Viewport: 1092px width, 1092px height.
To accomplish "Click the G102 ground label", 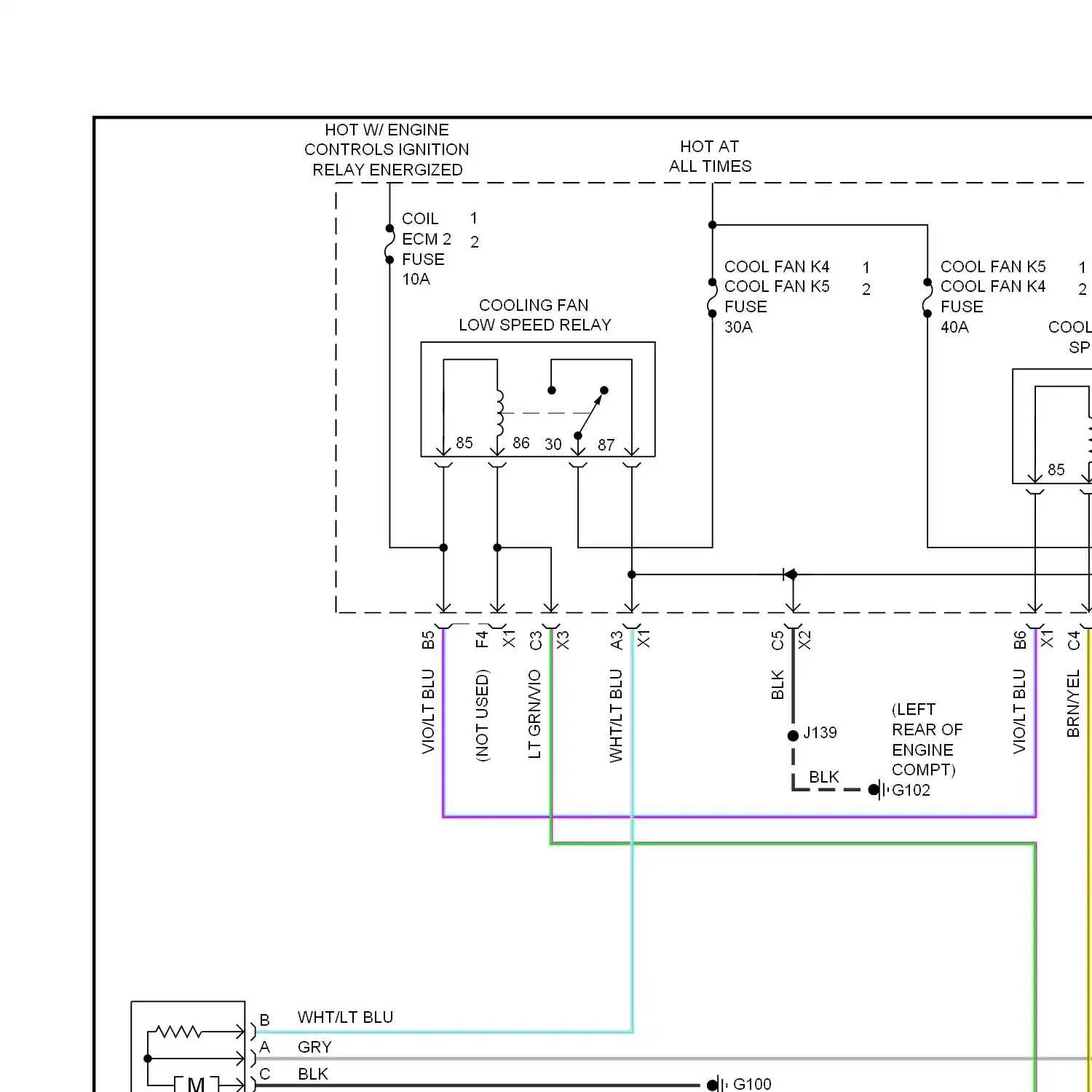I will pyautogui.click(x=911, y=791).
